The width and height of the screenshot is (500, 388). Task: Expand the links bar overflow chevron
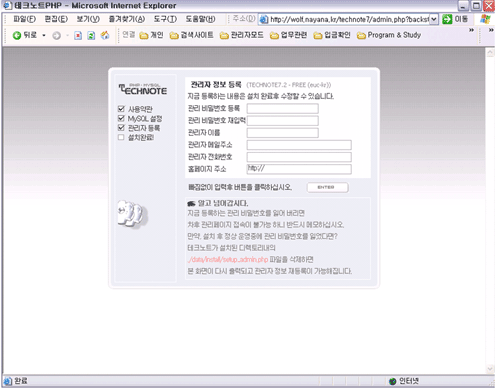tap(471, 30)
